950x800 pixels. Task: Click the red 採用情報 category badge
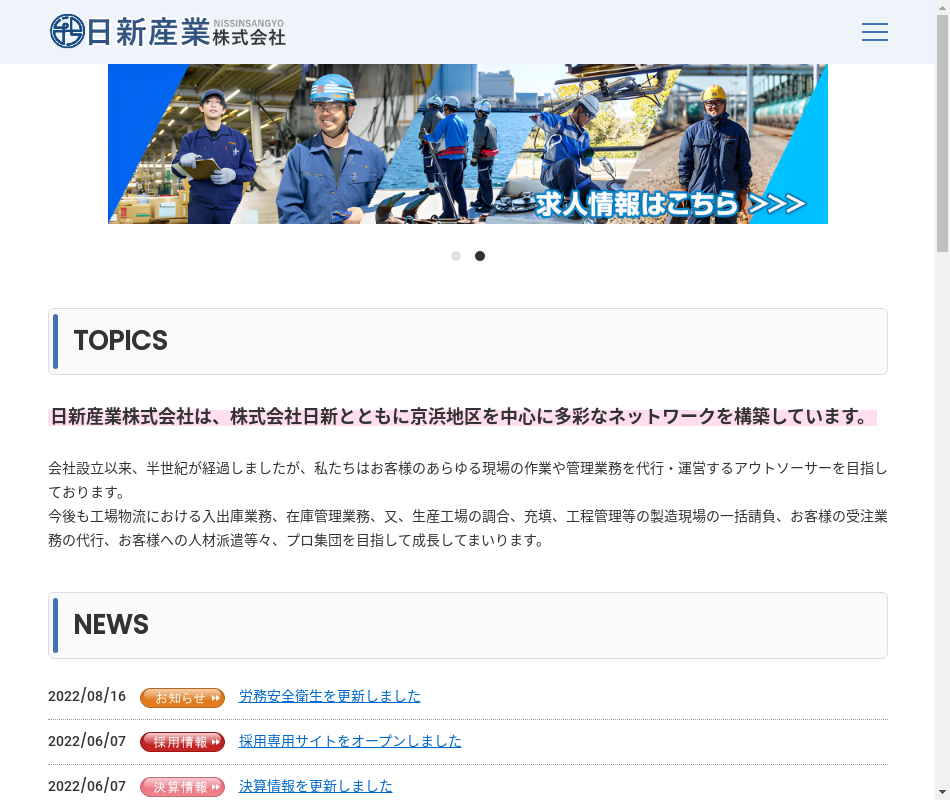pyautogui.click(x=182, y=742)
